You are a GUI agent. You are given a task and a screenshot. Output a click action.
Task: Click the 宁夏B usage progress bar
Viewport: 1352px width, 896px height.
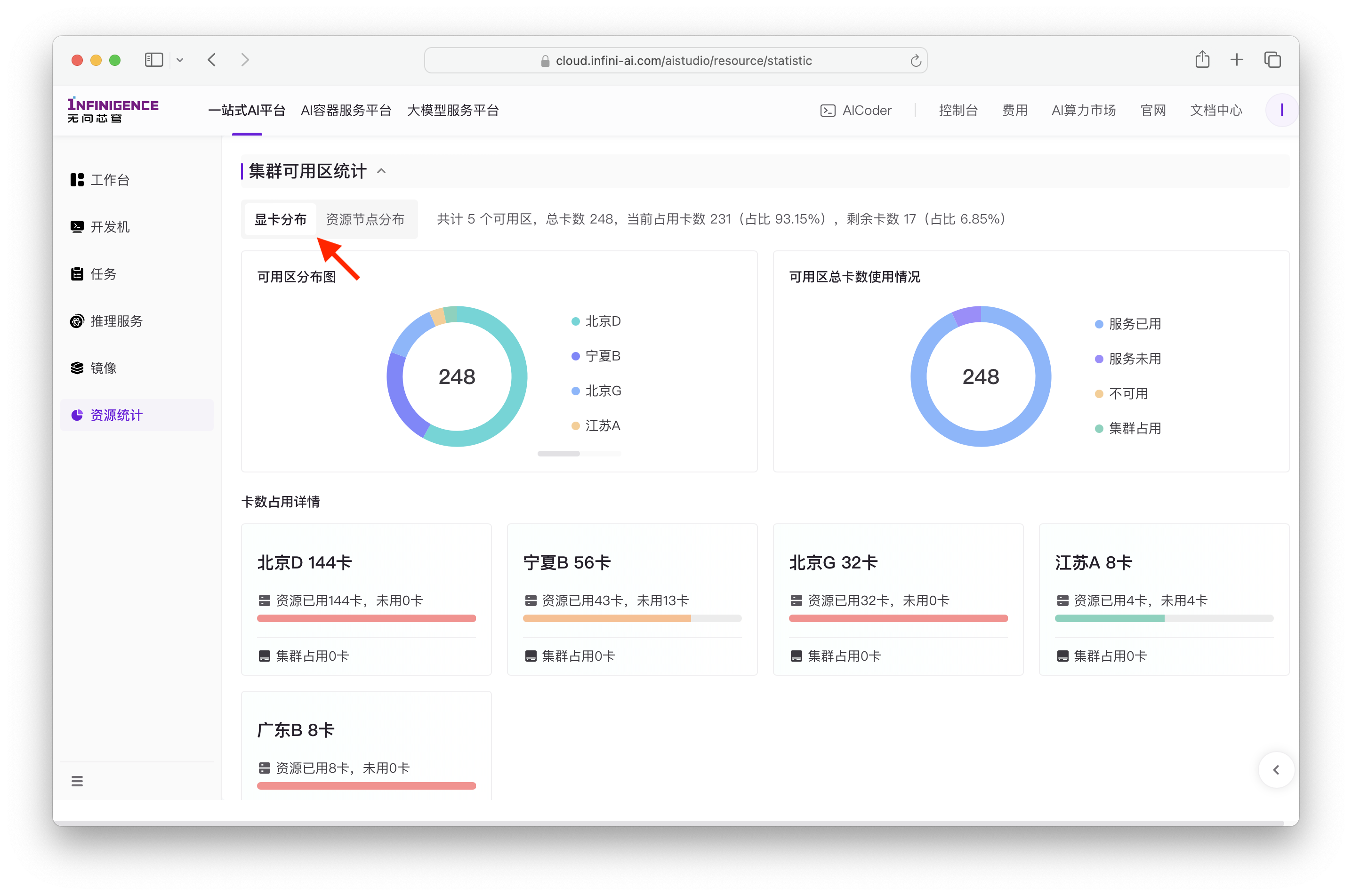click(x=632, y=618)
